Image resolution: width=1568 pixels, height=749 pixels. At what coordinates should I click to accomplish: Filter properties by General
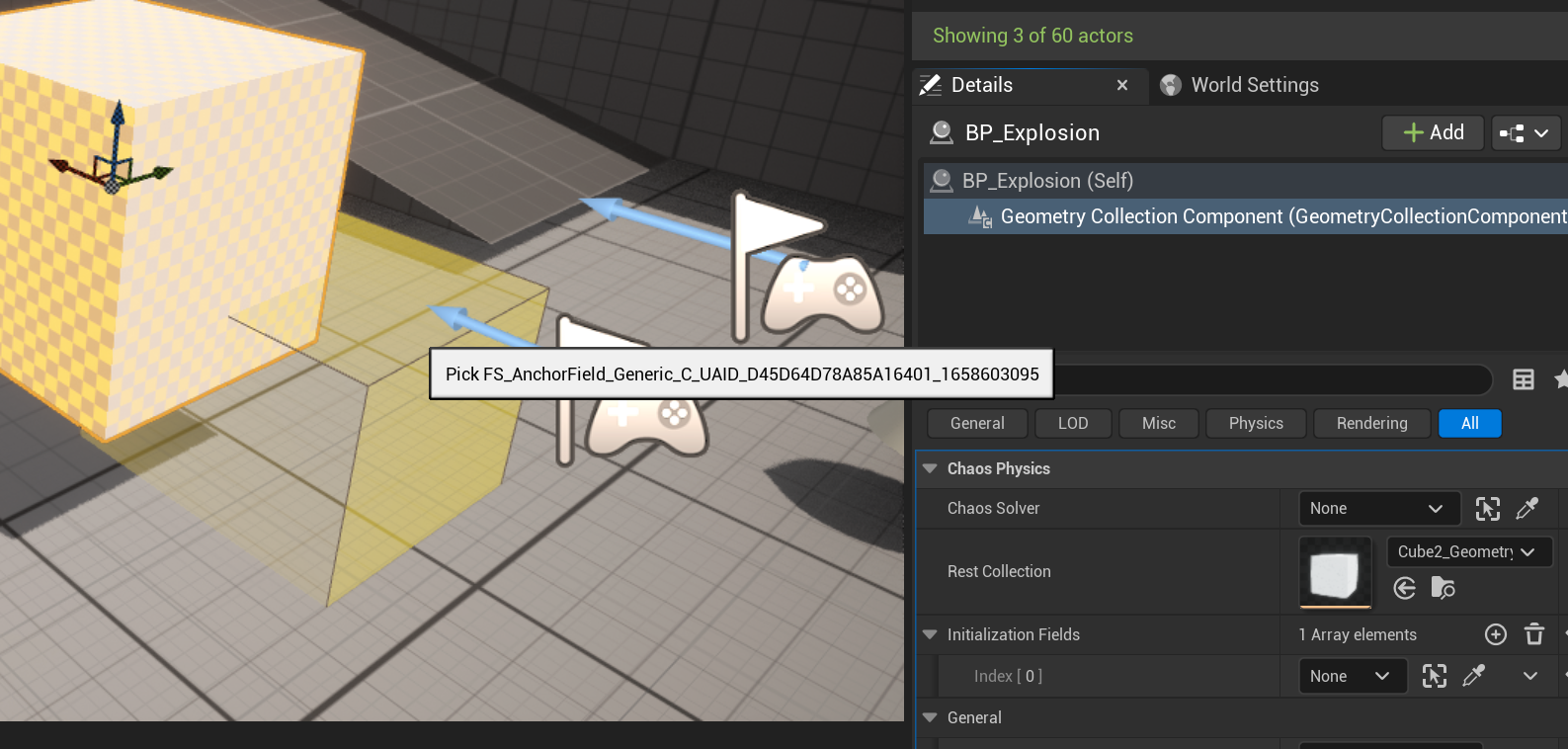point(977,423)
